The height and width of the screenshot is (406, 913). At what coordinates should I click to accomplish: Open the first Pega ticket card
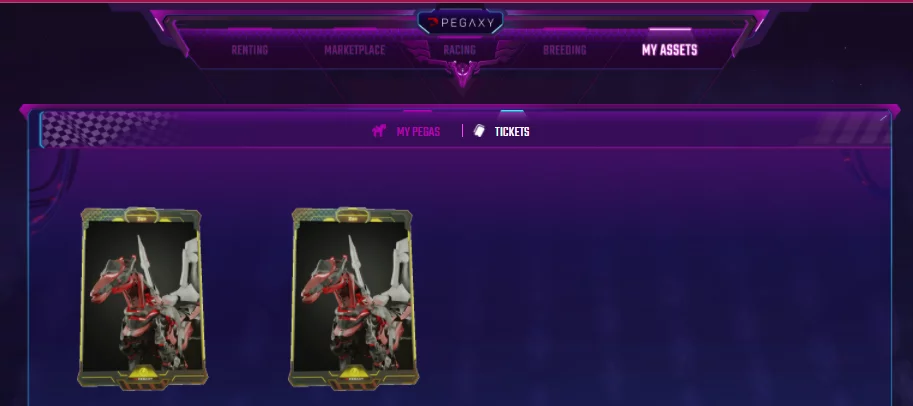click(x=142, y=297)
